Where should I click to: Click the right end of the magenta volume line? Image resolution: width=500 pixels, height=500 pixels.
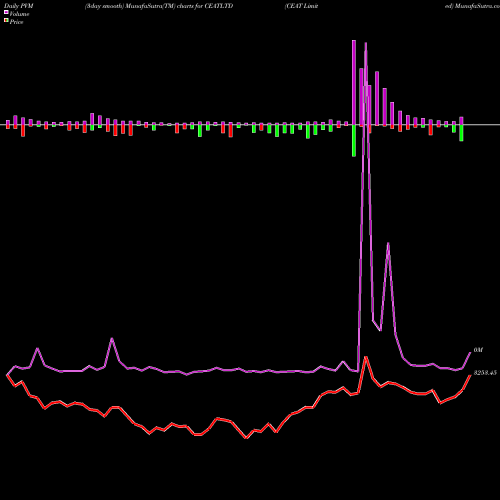[x=470, y=353]
